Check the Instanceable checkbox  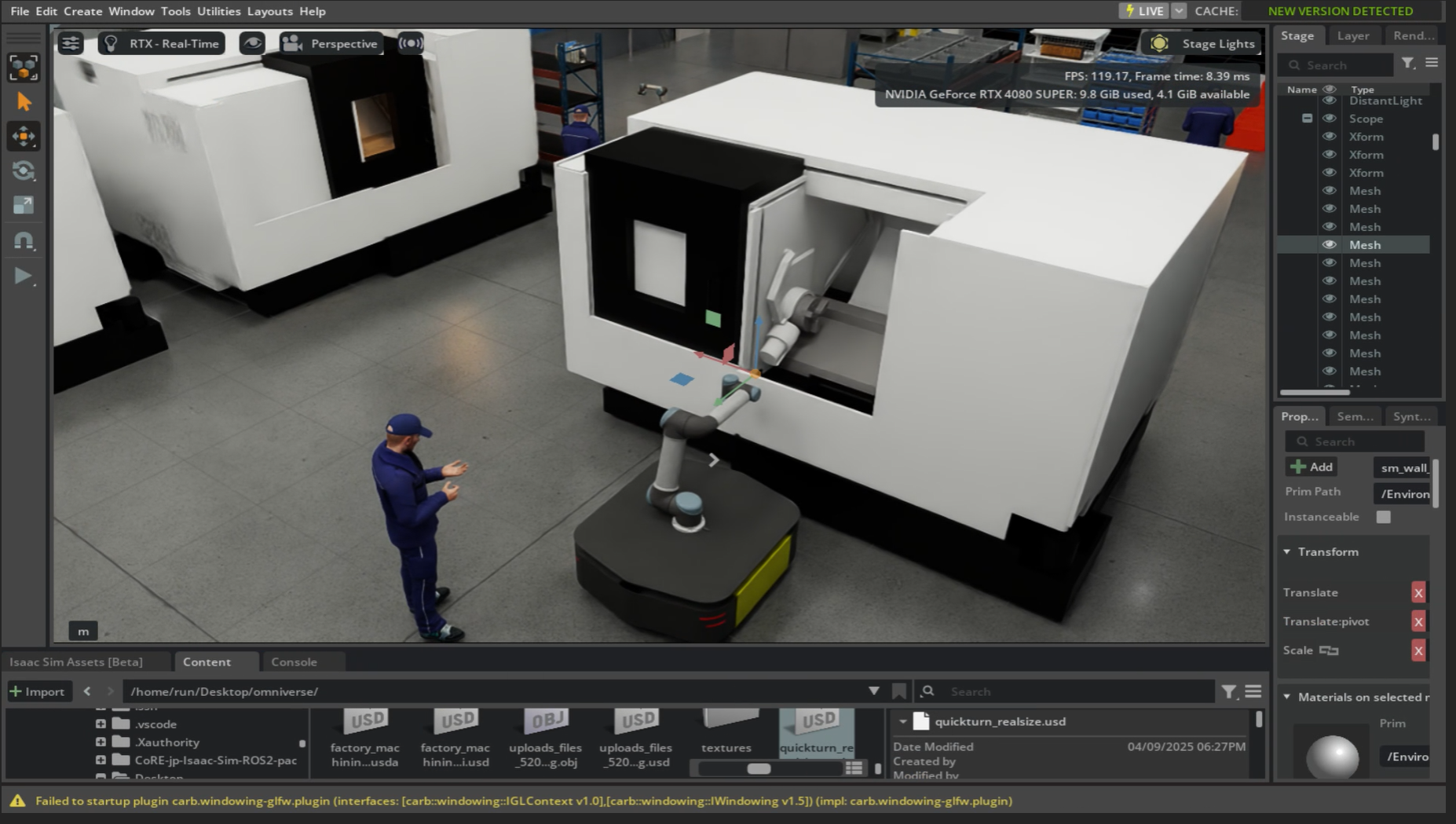tap(1383, 517)
